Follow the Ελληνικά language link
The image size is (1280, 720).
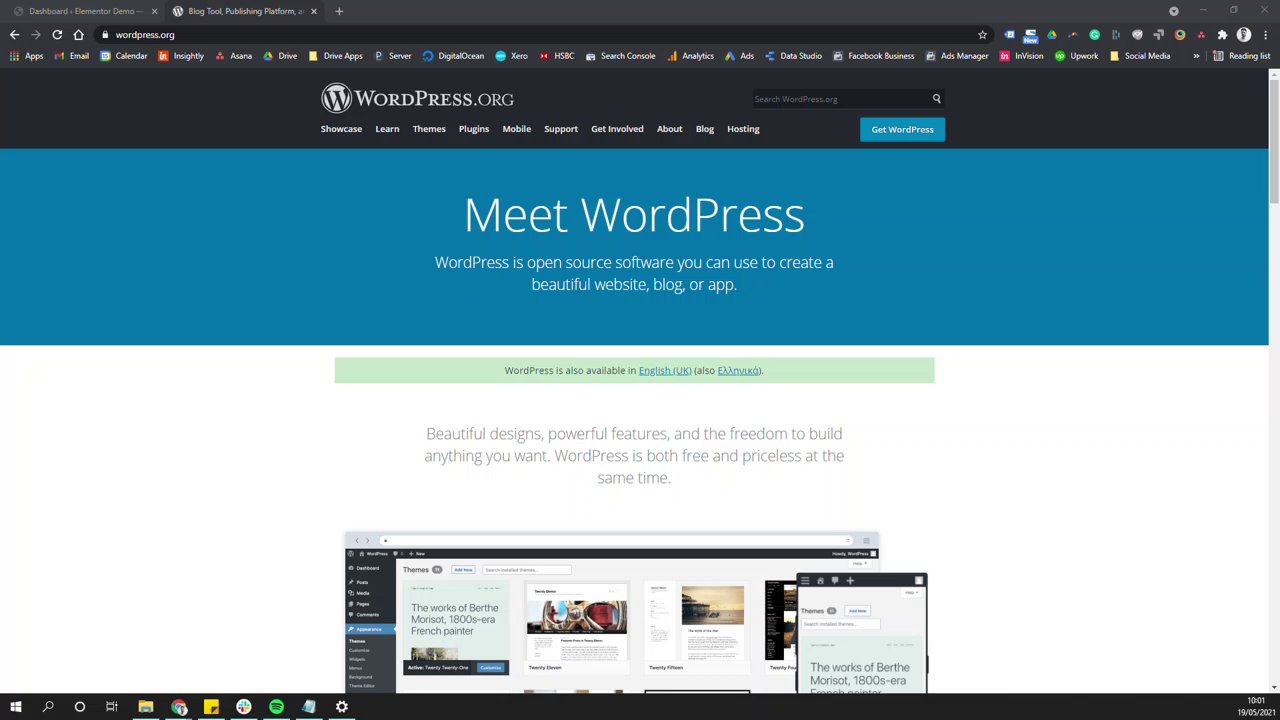pos(738,371)
